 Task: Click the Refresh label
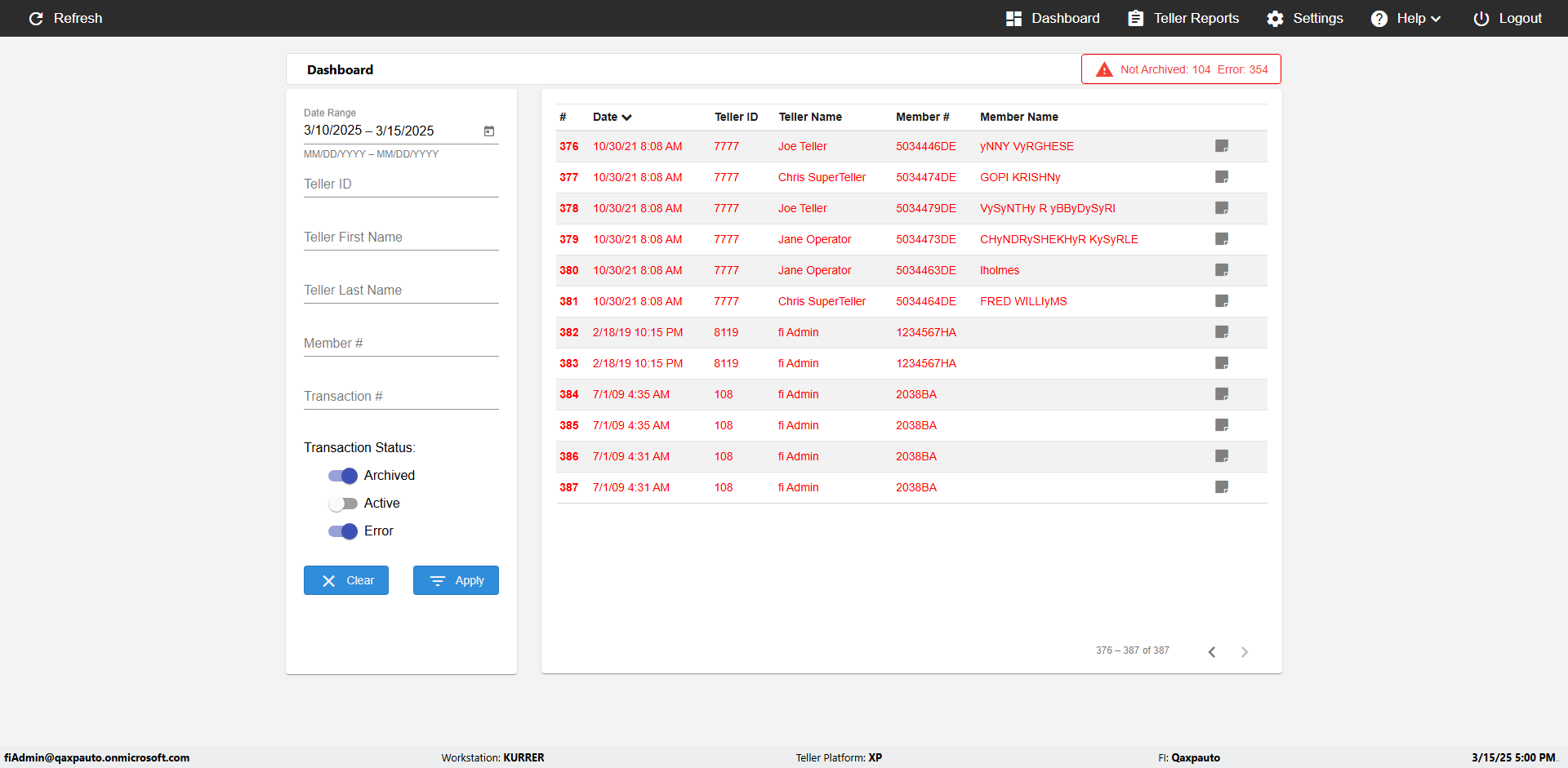78,18
